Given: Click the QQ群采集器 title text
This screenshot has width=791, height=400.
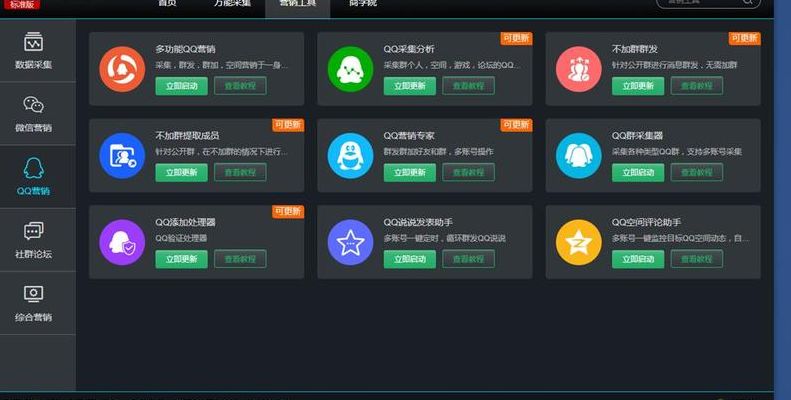Looking at the screenshot, I should click(x=637, y=136).
